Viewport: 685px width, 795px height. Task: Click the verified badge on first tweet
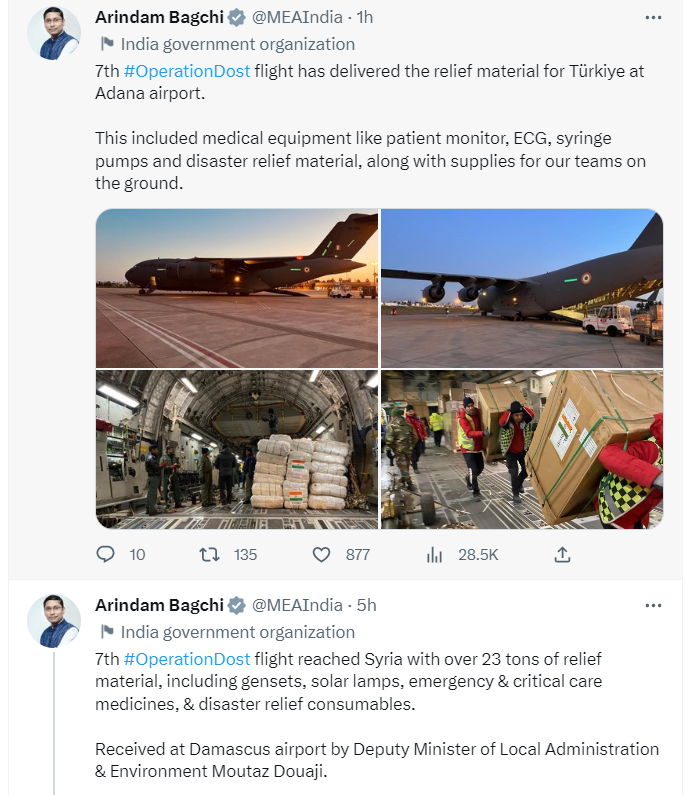(x=237, y=18)
